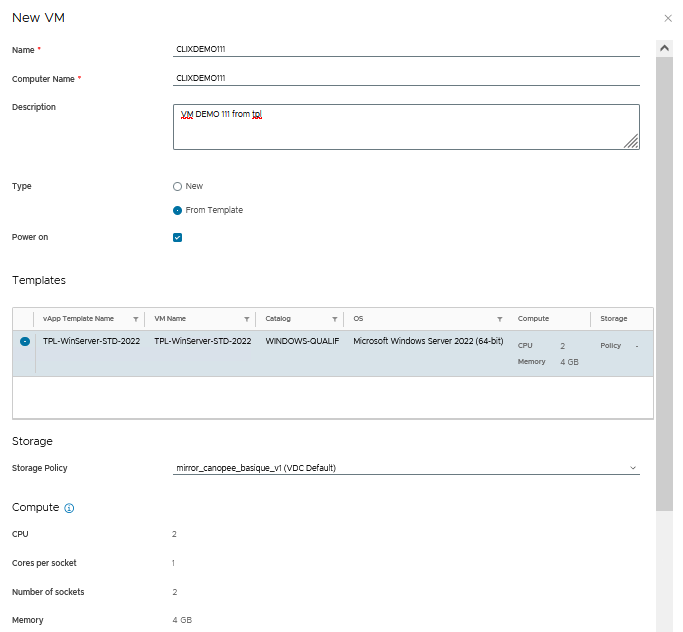Open the OS column filter icon
This screenshot has height=632, width=683.
coord(500,319)
